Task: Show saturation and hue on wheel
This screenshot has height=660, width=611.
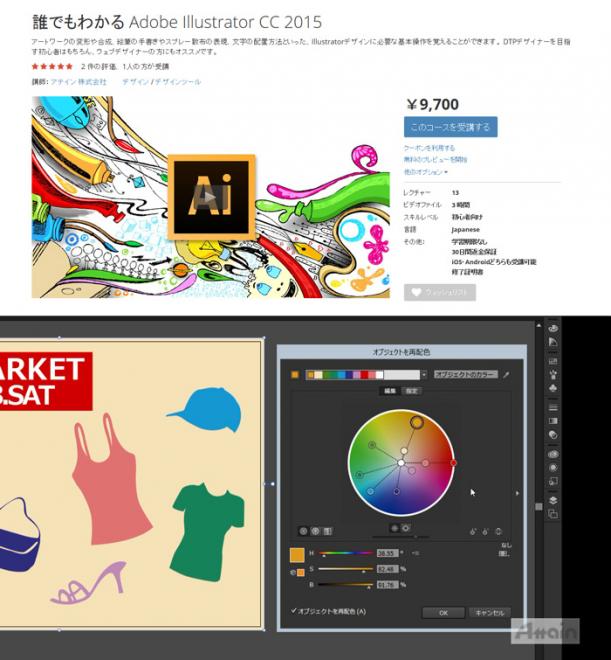Action: 395,528
